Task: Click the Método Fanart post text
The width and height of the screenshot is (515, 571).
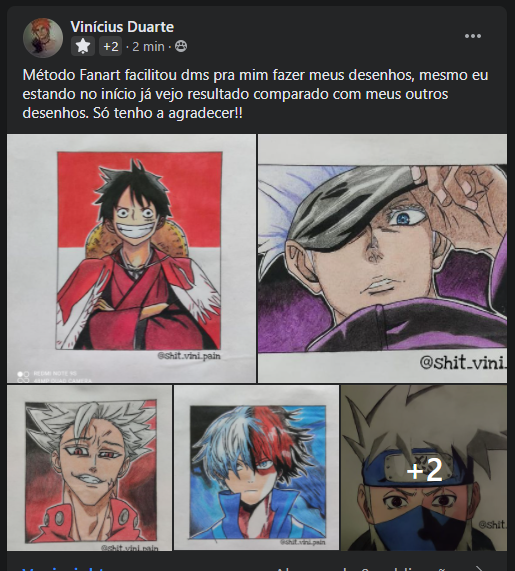Action: (255, 94)
